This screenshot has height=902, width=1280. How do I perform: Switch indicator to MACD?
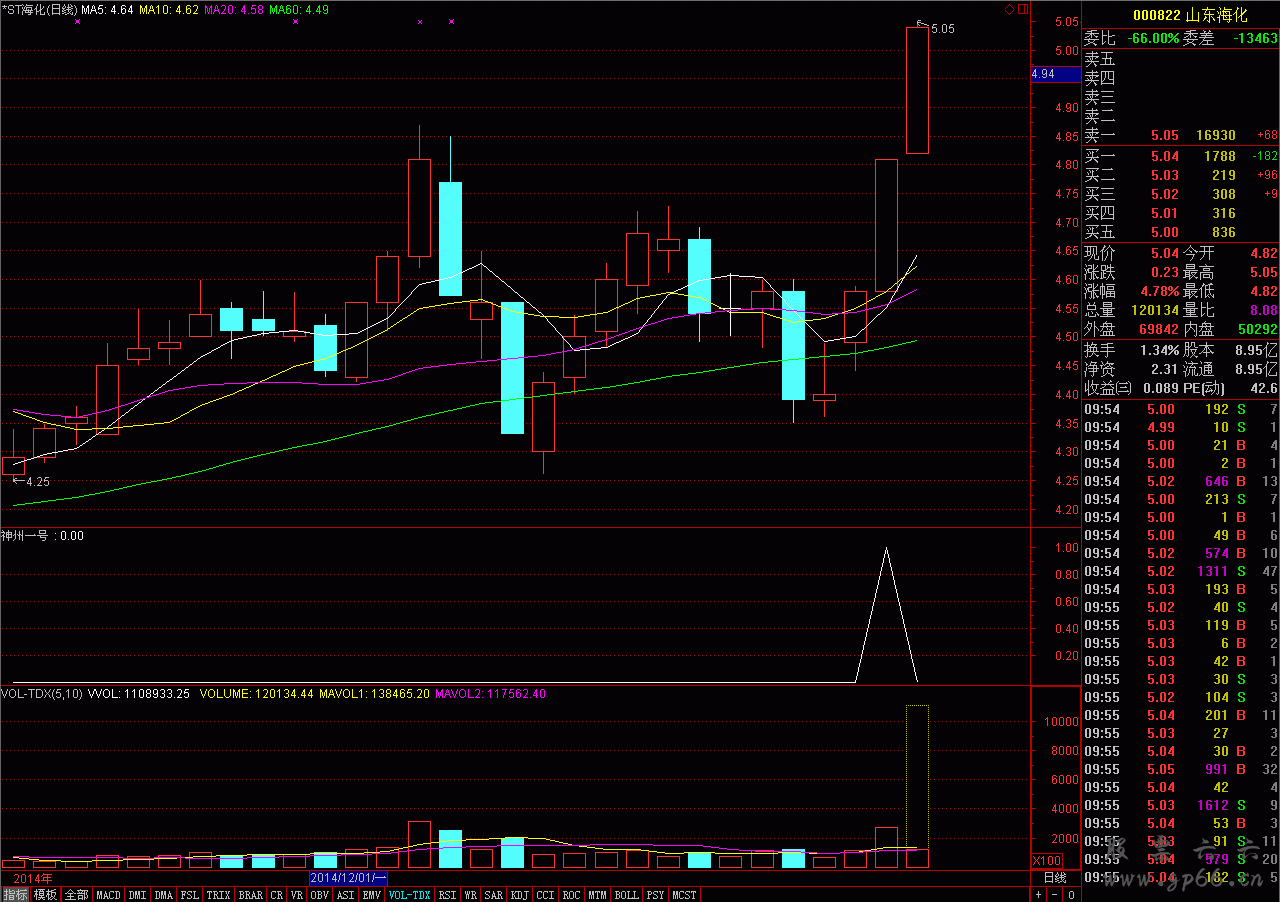pyautogui.click(x=108, y=895)
